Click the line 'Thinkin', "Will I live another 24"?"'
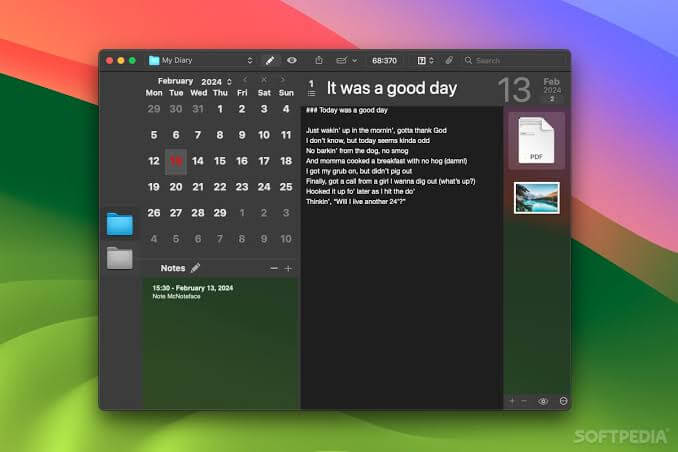The image size is (678, 452). pos(356,202)
